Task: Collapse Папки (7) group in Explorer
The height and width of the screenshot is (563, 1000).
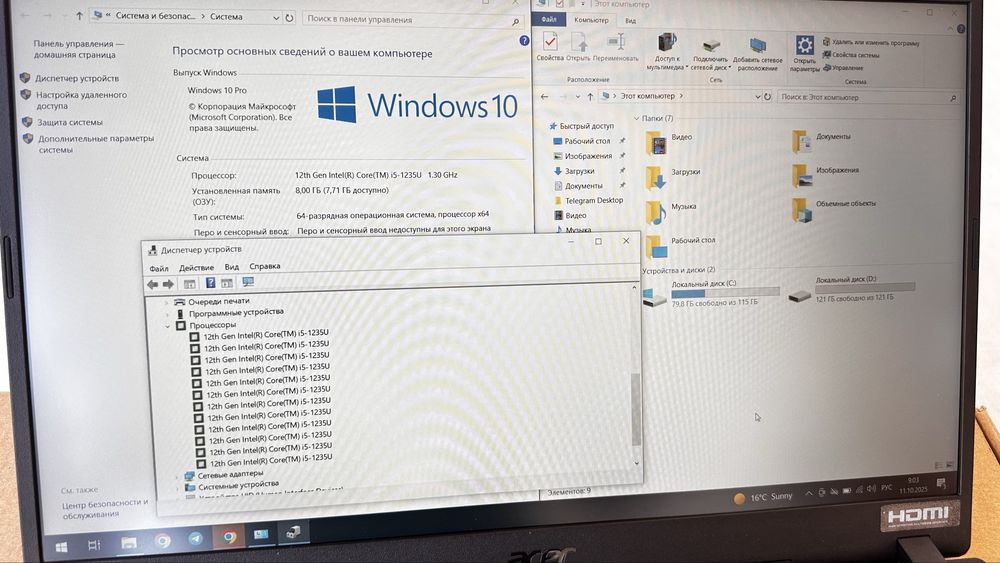Action: (x=636, y=119)
